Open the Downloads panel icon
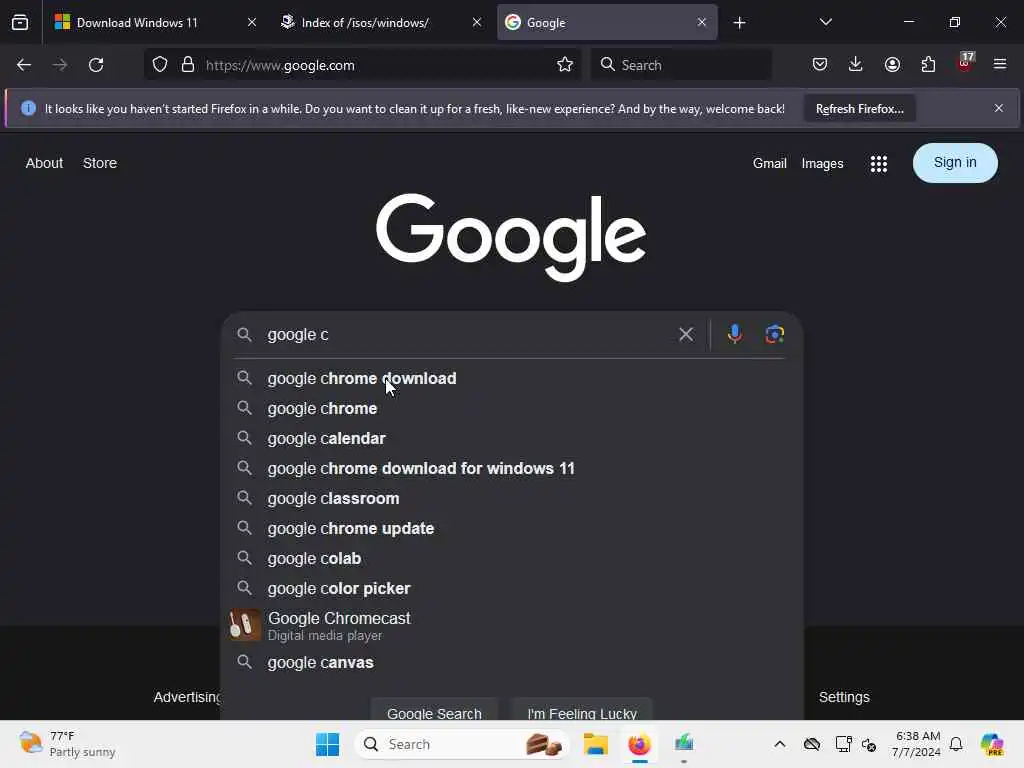1024x768 pixels. point(856,65)
